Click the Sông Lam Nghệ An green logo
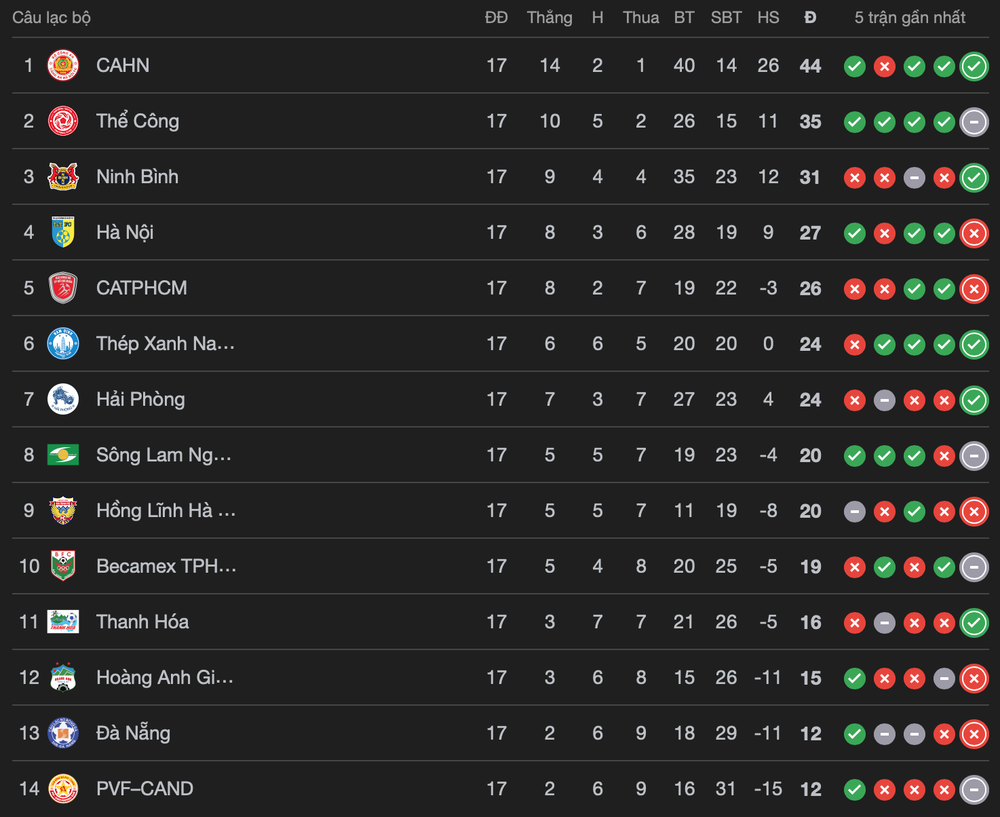This screenshot has height=817, width=1000. [63, 455]
